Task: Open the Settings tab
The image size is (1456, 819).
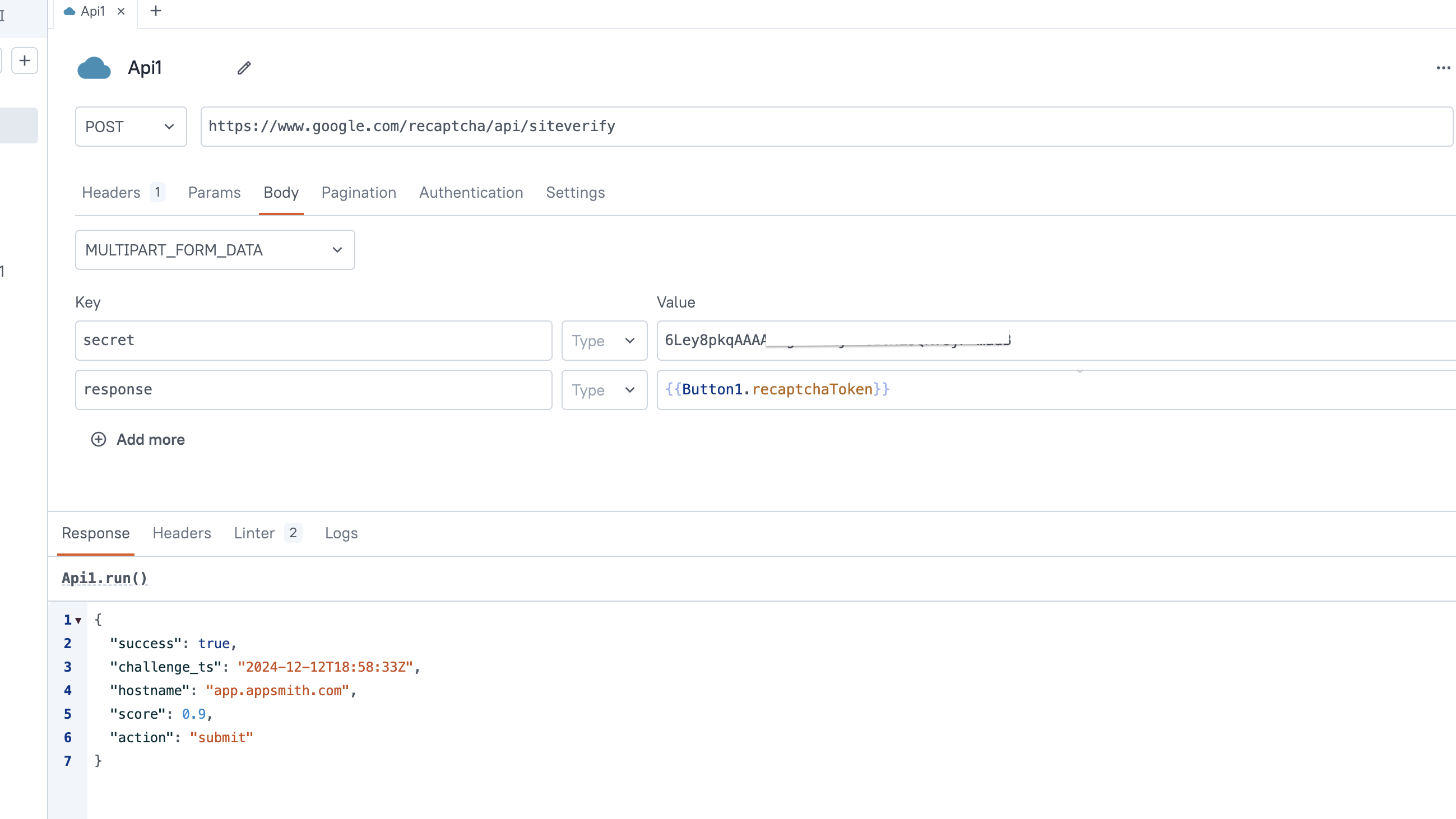Action: coord(576,193)
